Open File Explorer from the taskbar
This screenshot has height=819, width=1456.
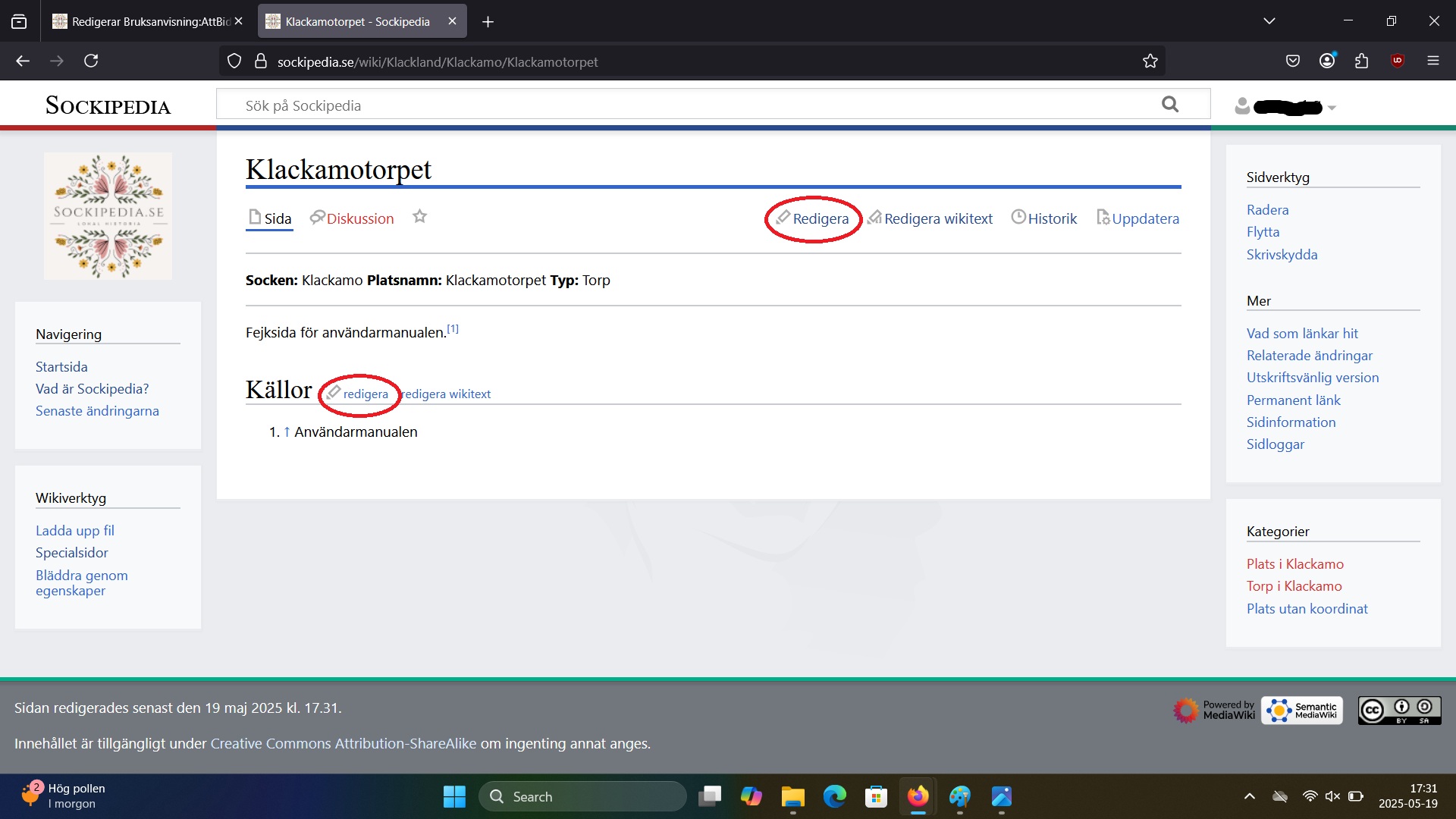click(x=792, y=796)
